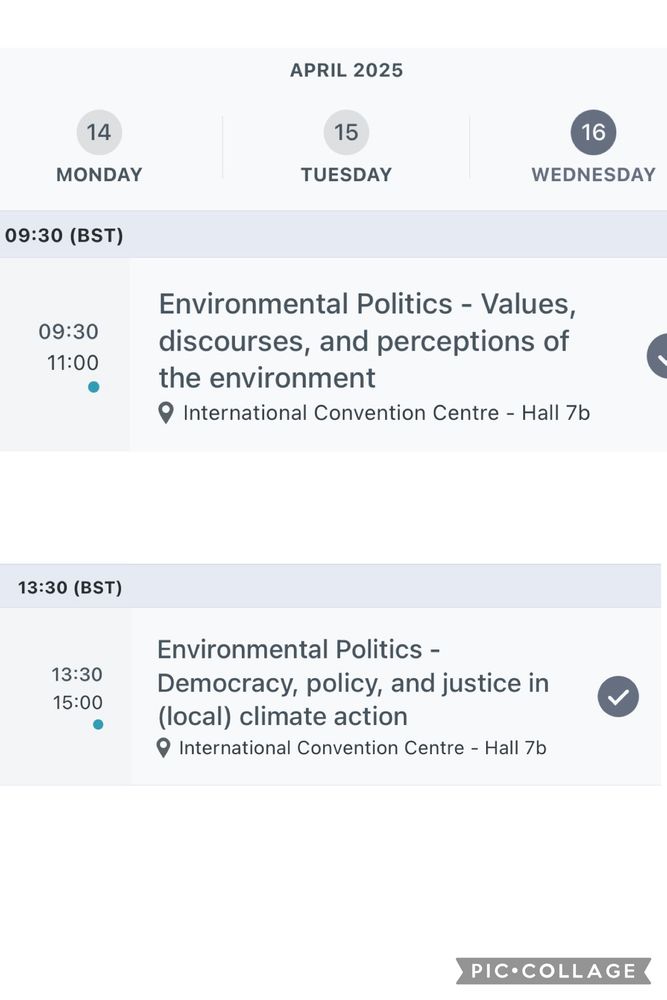Click teal dot under 13:30–15:00 time
The height and width of the screenshot is (1000, 667).
[x=98, y=724]
